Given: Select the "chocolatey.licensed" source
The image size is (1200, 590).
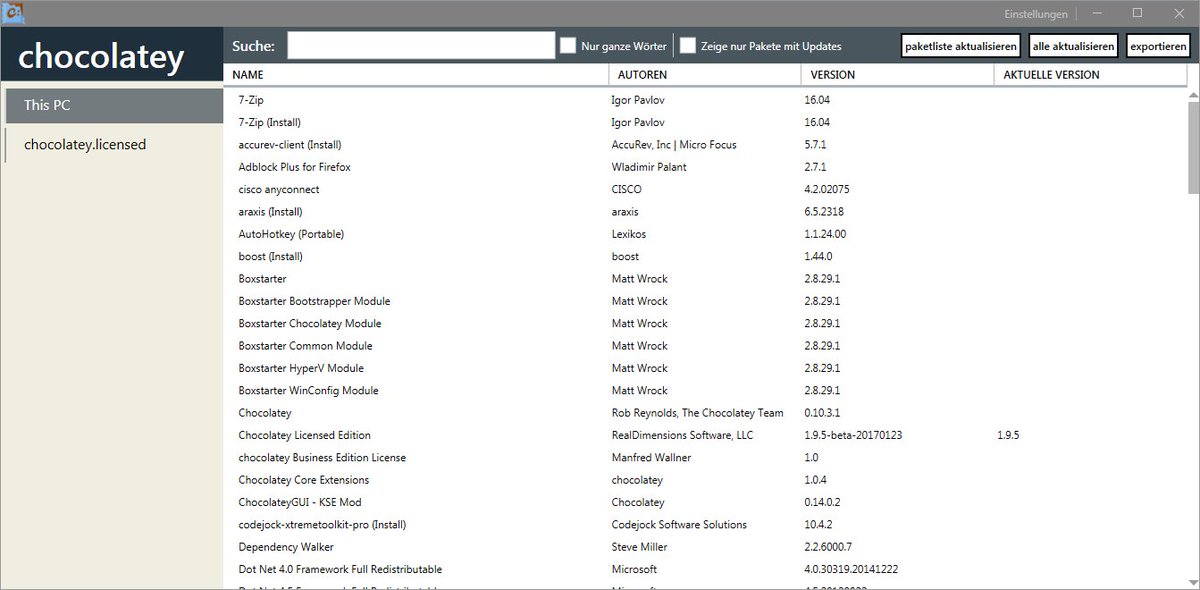Looking at the screenshot, I should 113,144.
